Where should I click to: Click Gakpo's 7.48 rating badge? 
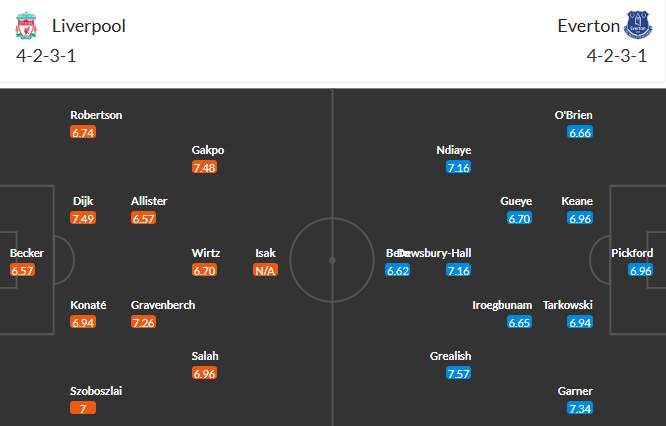point(204,167)
